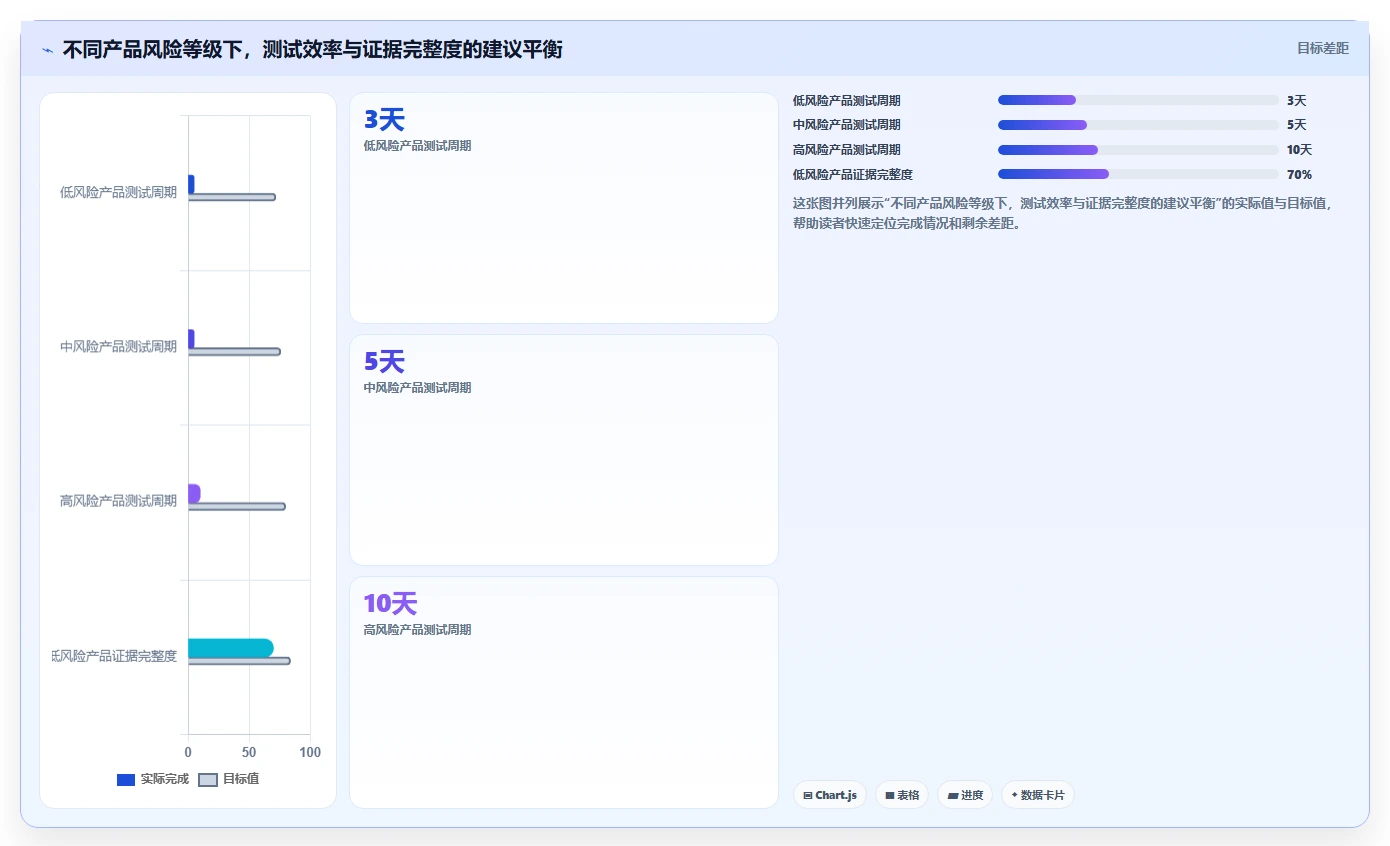
Task: Click the x-axis tick label 50
Action: click(x=249, y=752)
